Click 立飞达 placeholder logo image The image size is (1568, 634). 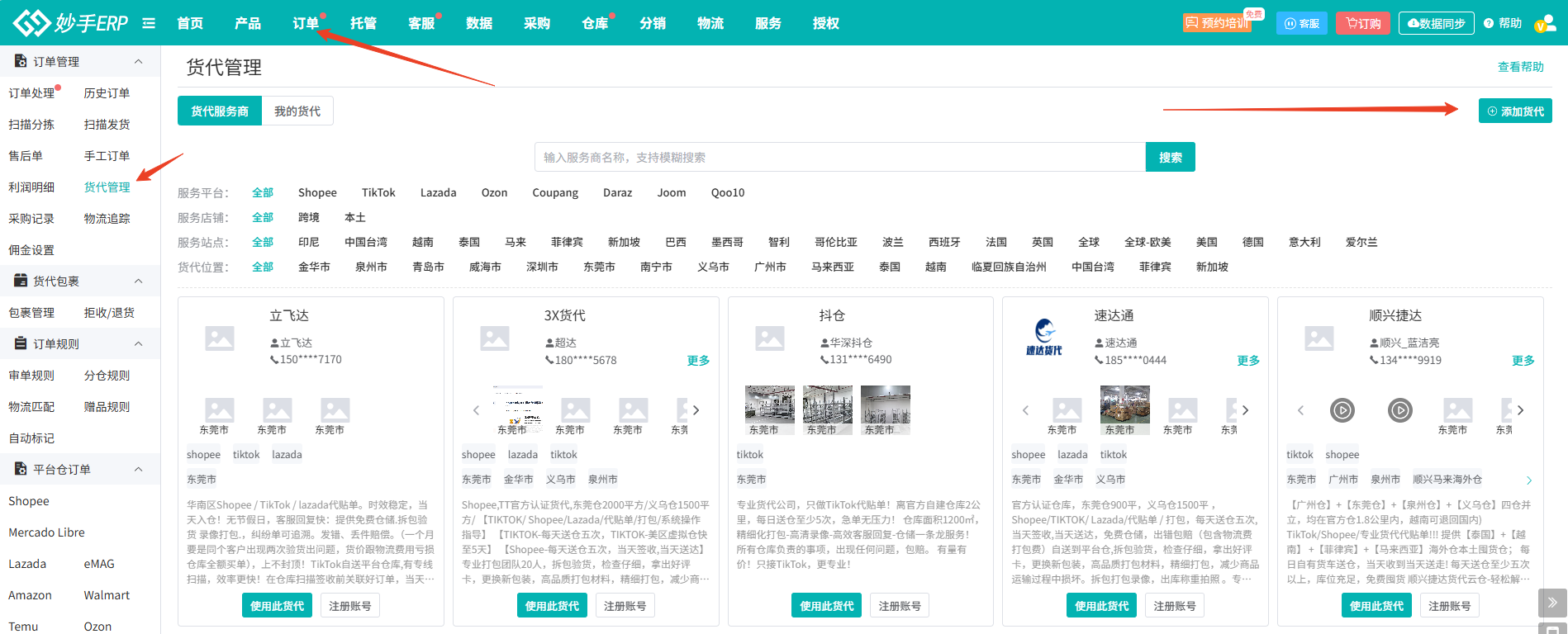[x=220, y=338]
